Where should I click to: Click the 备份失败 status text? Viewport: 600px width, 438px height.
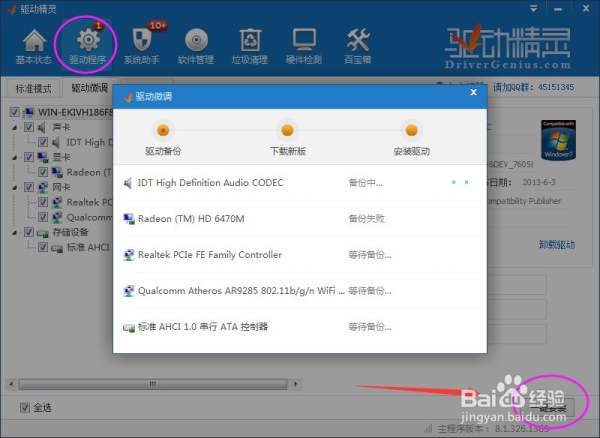[x=366, y=219]
